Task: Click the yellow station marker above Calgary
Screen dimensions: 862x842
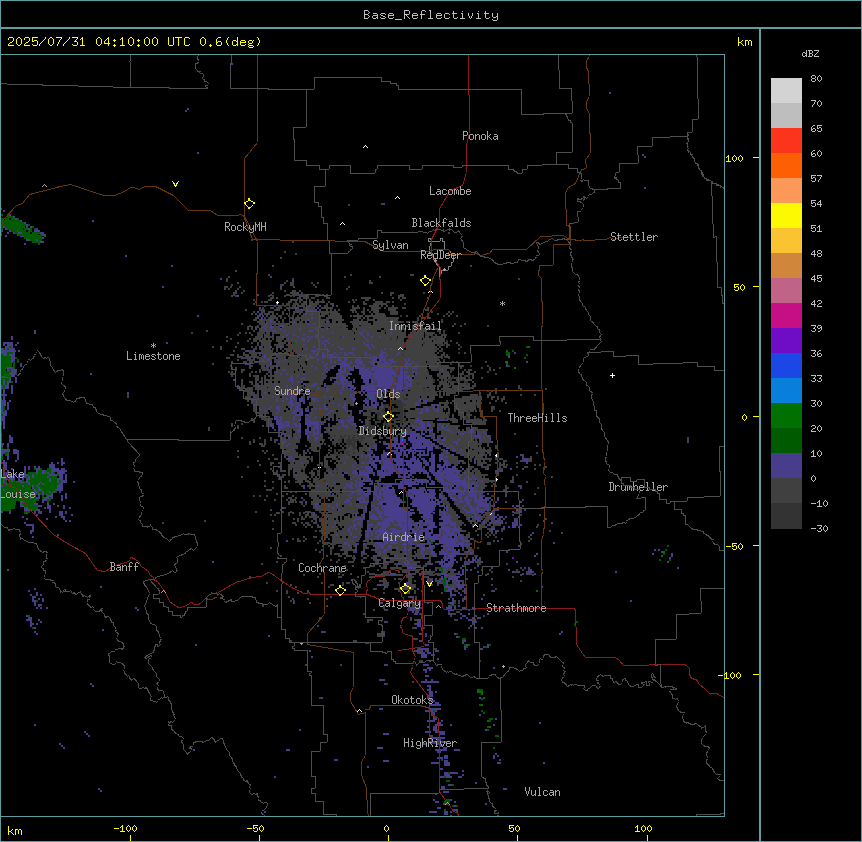Action: 405,589
